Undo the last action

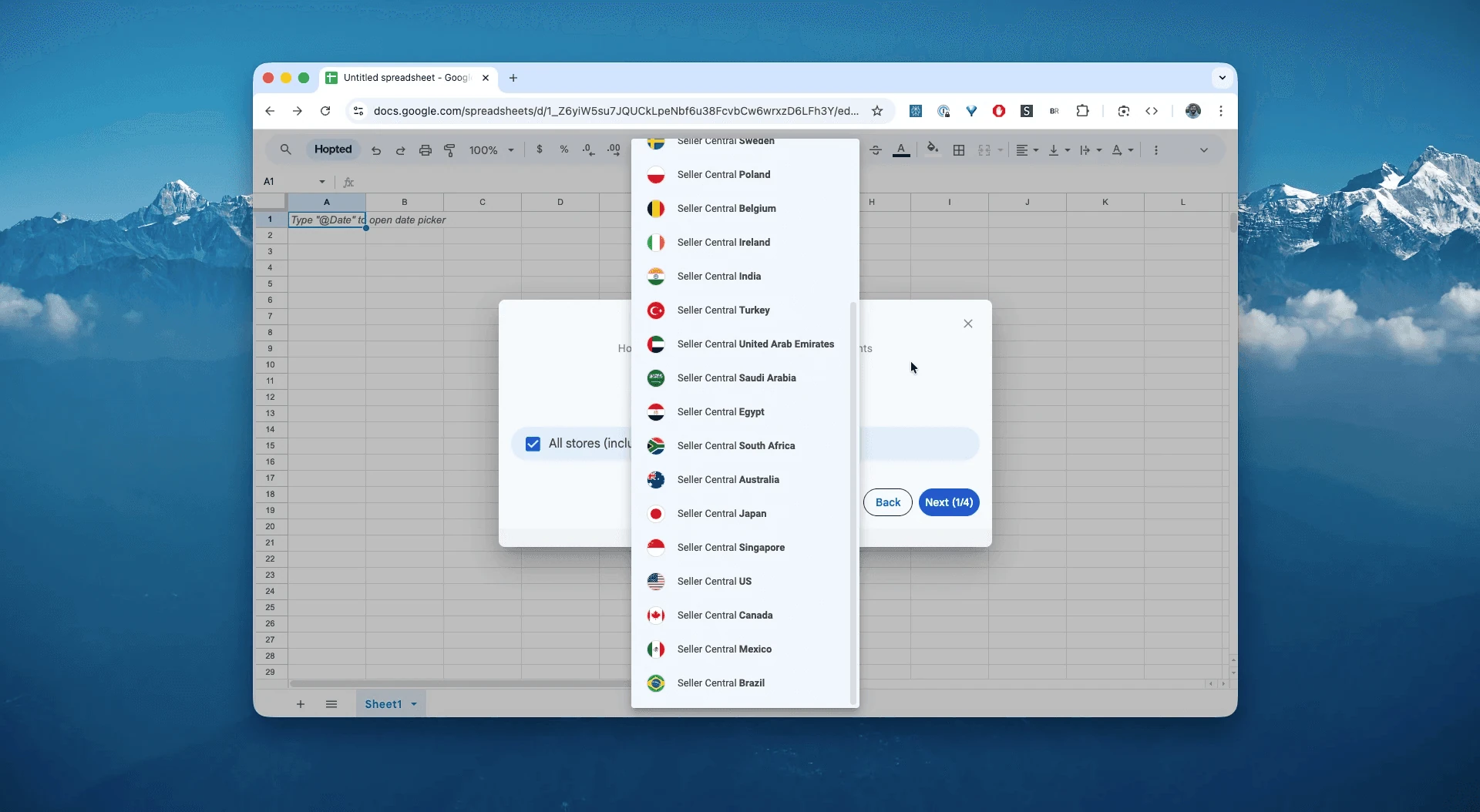click(376, 150)
